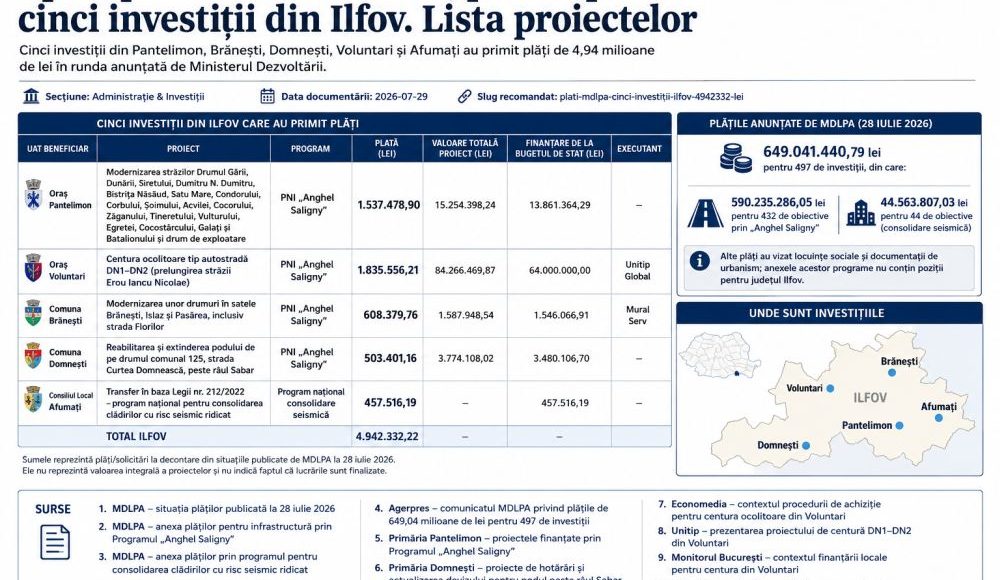Click the Pantelimon dot on the Ilfov map
The width and height of the screenshot is (1000, 580).
pyautogui.click(x=899, y=425)
